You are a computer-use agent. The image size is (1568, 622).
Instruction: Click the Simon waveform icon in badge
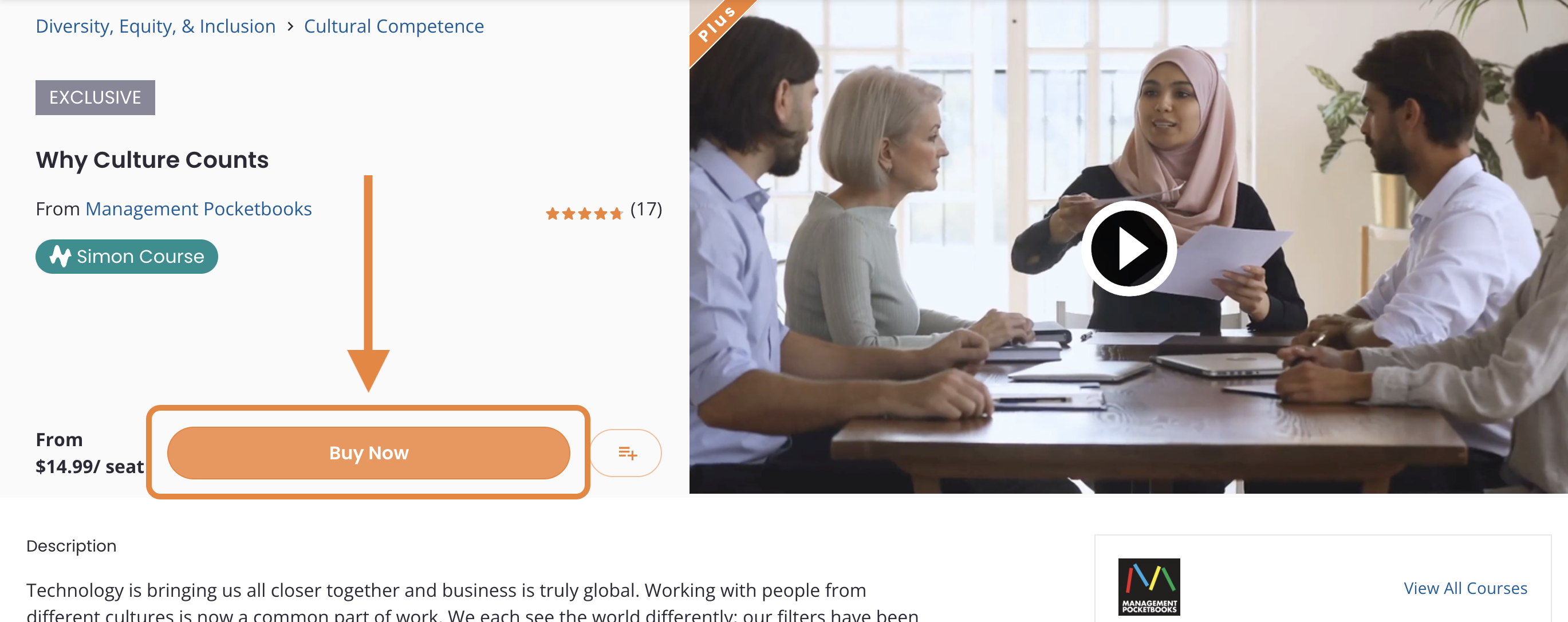[x=60, y=256]
